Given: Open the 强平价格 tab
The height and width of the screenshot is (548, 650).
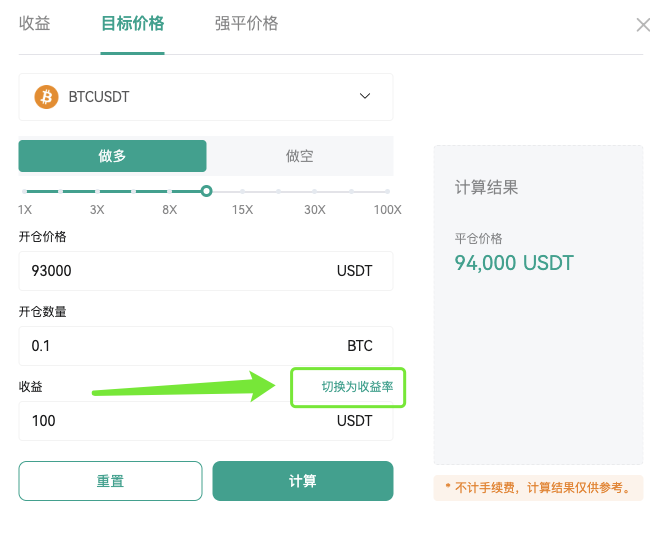Looking at the screenshot, I should pos(246,23).
